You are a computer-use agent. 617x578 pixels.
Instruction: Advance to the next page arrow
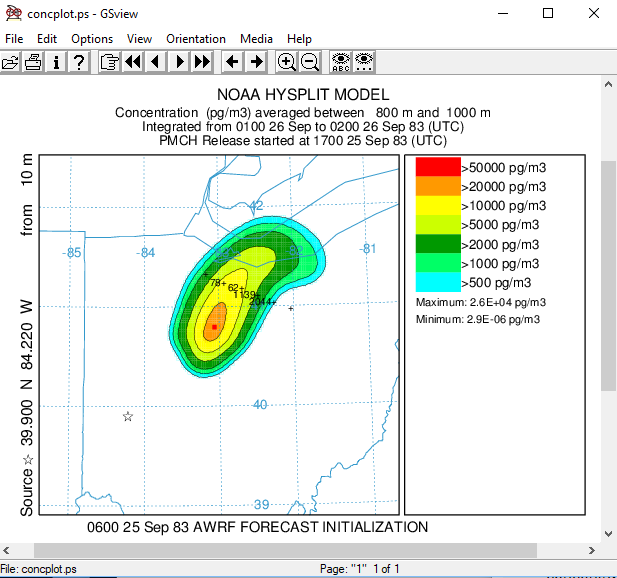[179, 62]
